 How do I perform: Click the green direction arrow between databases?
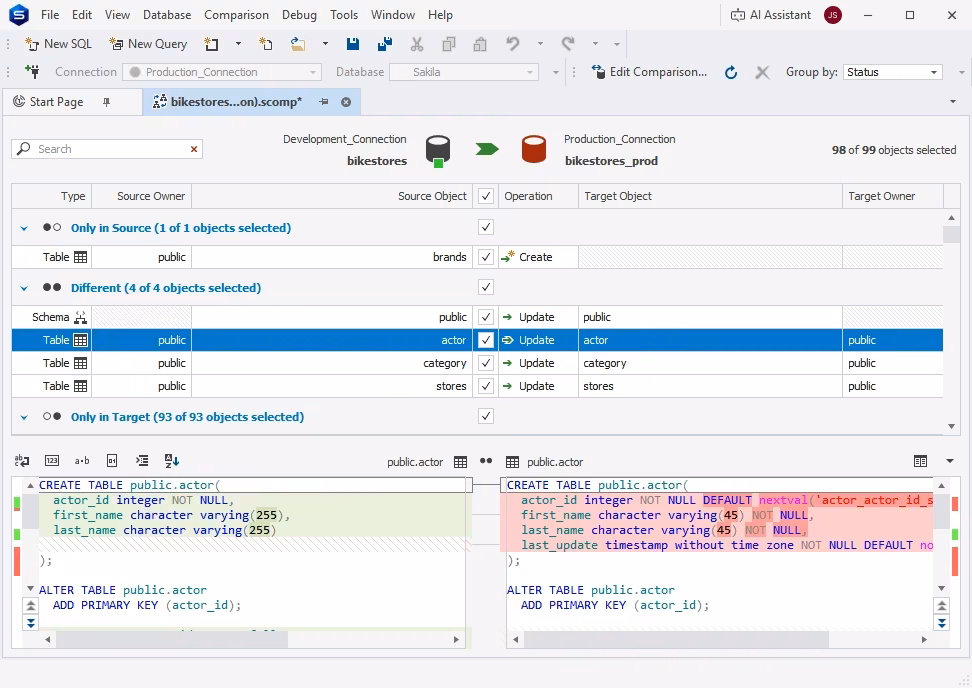click(487, 149)
